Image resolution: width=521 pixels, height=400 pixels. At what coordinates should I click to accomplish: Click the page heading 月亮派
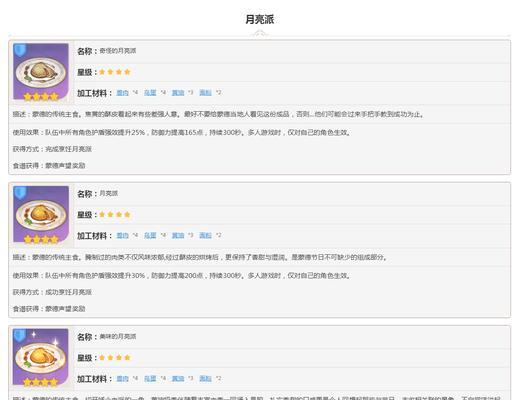coord(260,19)
